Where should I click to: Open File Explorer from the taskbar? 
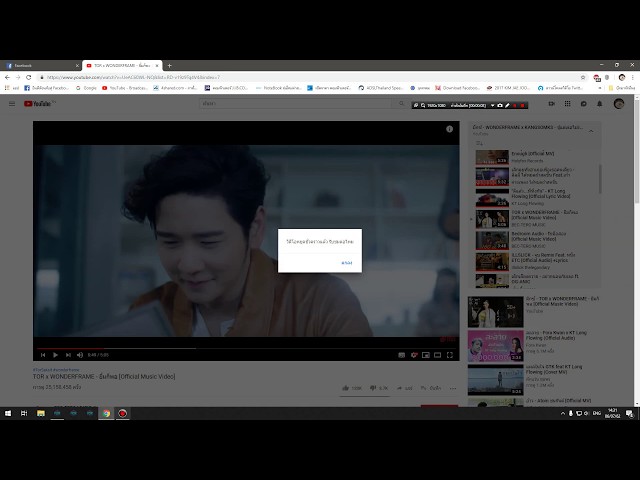[41, 413]
